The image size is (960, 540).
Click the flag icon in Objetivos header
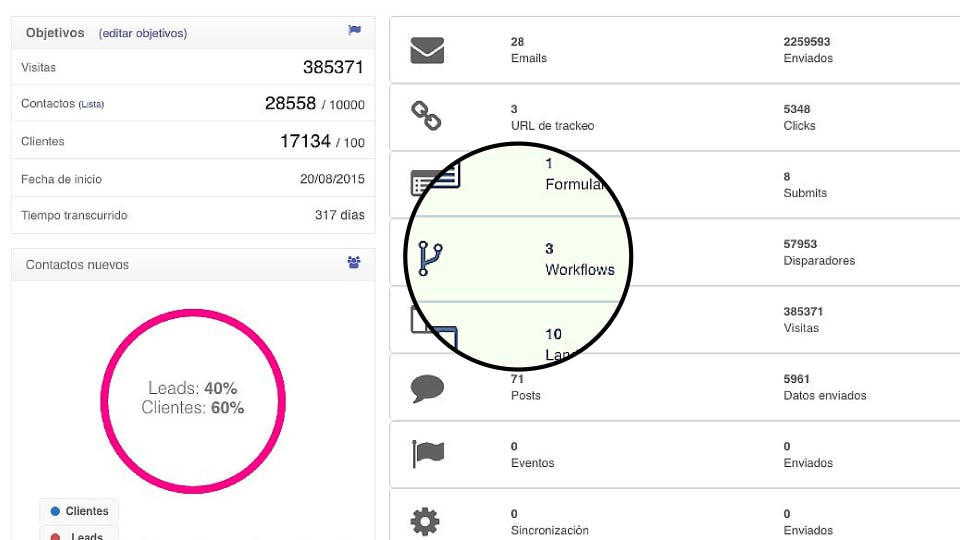[x=354, y=30]
